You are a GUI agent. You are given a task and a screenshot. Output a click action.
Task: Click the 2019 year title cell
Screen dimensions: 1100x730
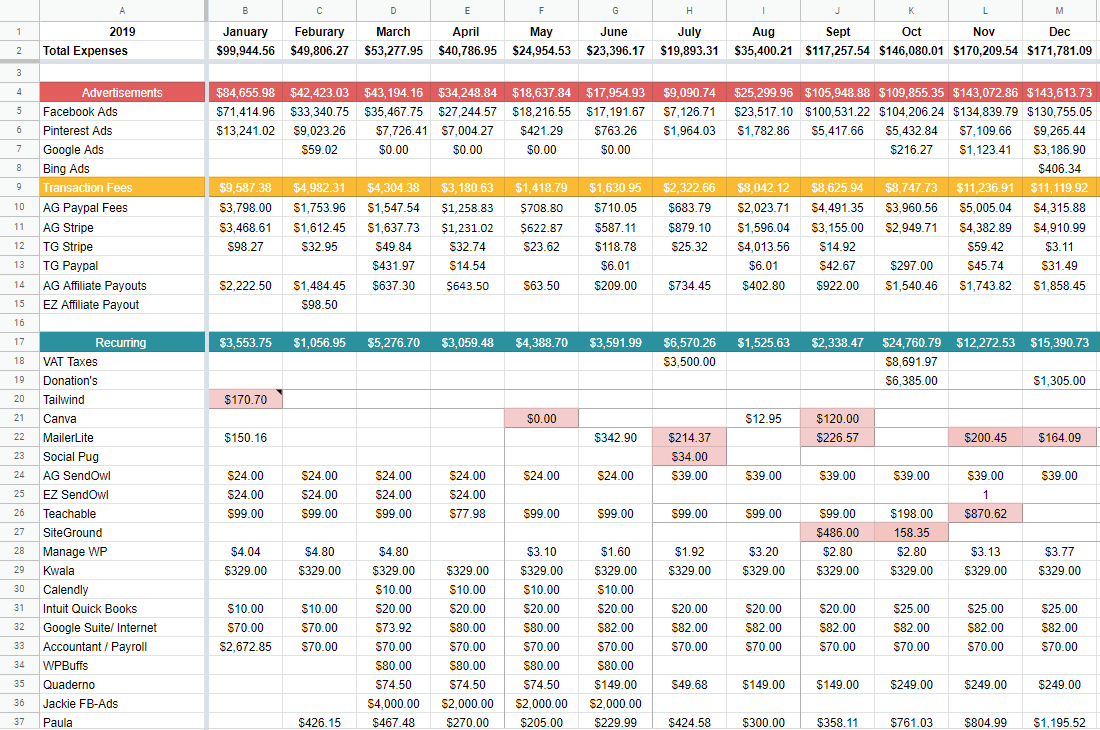tap(122, 32)
